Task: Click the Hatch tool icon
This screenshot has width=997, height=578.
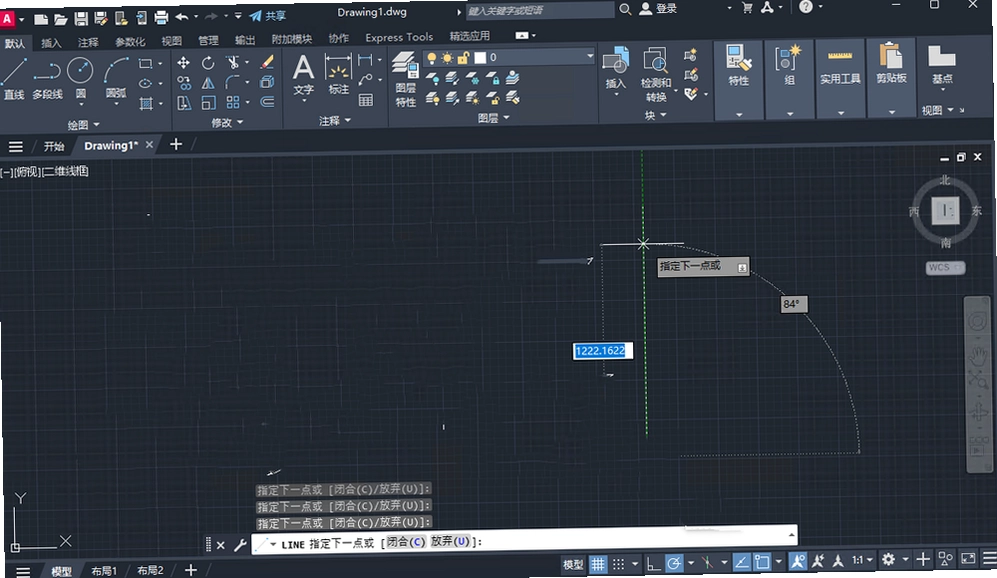Action: pos(146,104)
